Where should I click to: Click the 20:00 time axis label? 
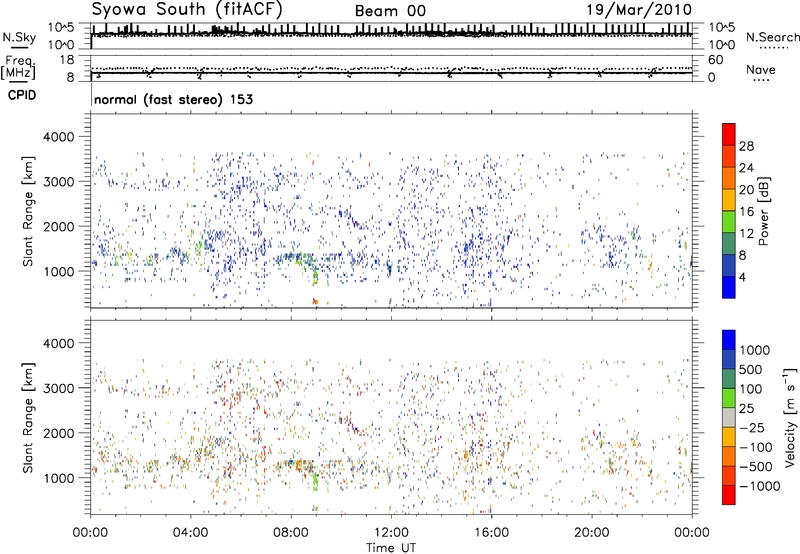click(591, 533)
